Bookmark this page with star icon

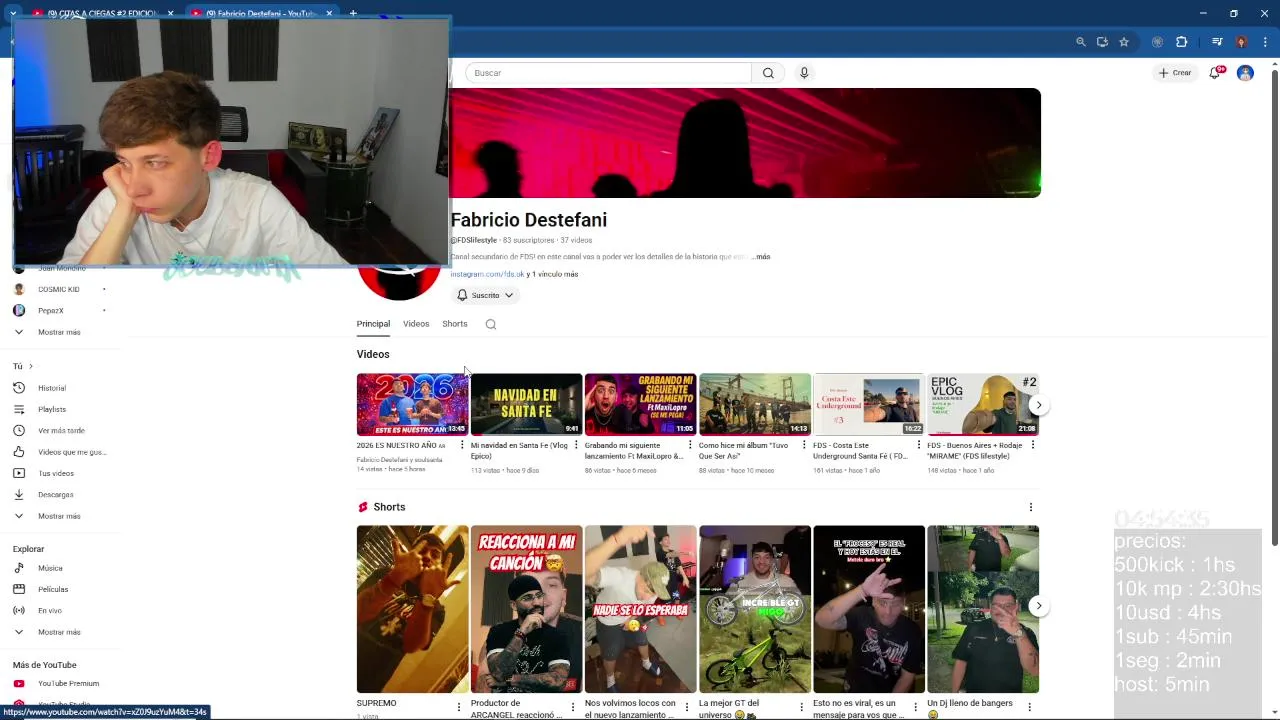(x=1124, y=42)
